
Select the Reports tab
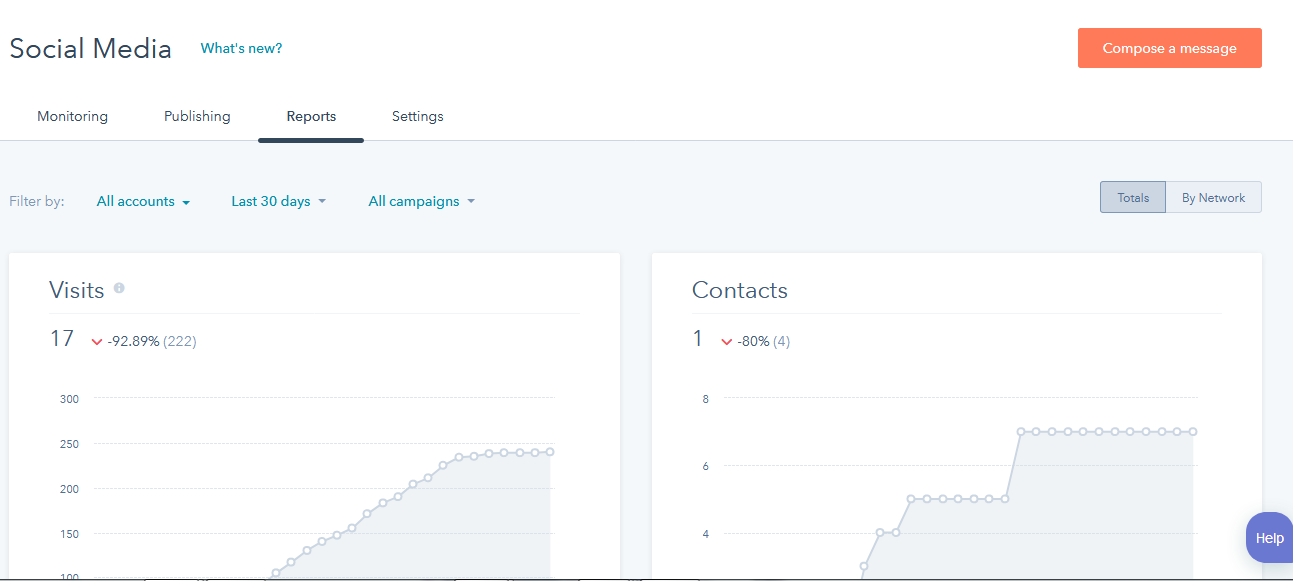tap(311, 116)
